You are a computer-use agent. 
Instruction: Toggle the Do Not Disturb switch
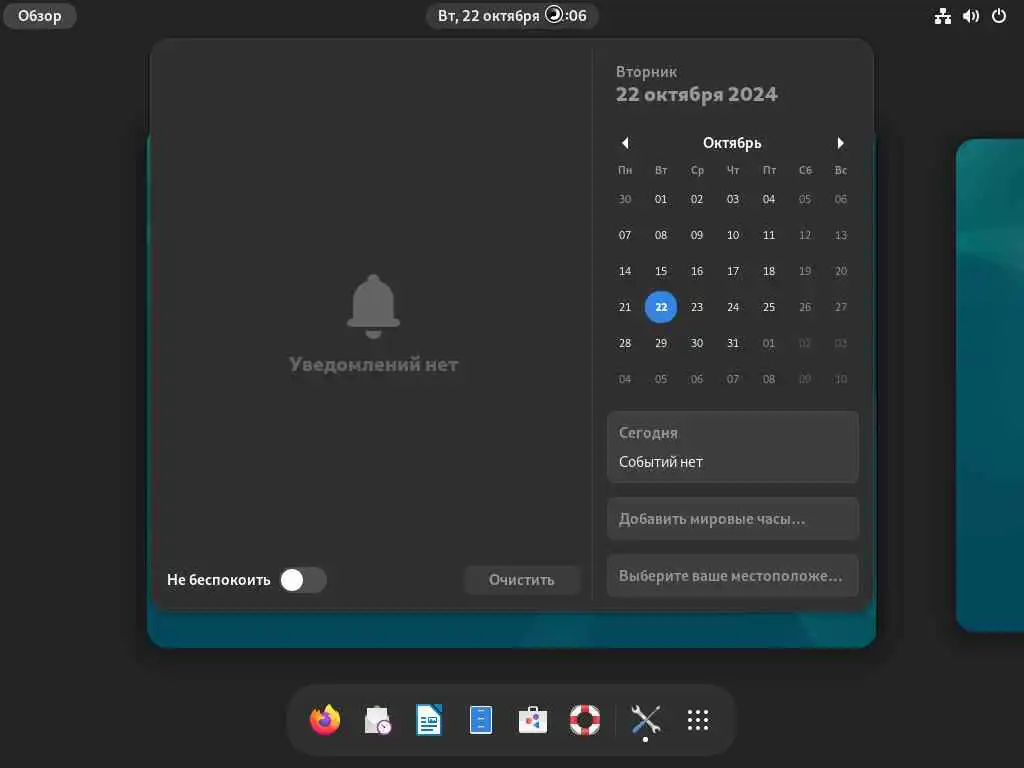[x=303, y=580]
